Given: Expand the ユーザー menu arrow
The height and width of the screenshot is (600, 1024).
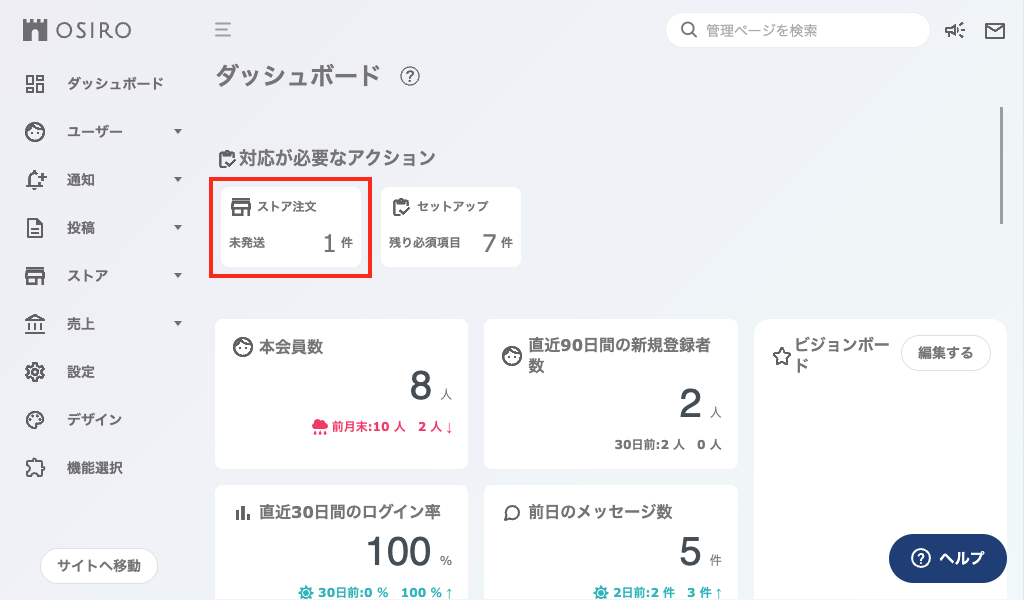Looking at the screenshot, I should [x=178, y=132].
